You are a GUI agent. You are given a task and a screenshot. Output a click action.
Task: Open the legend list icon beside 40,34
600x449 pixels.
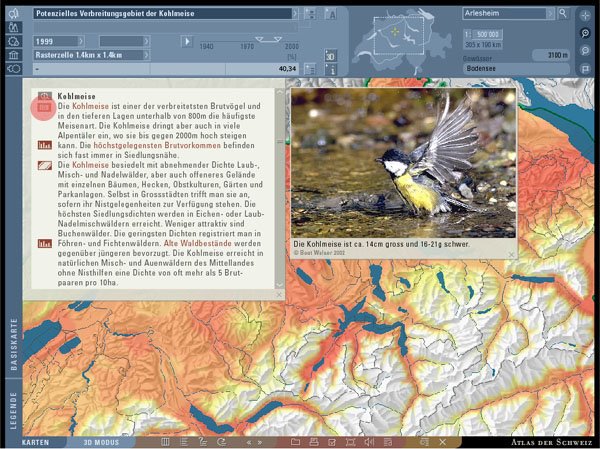pos(310,69)
